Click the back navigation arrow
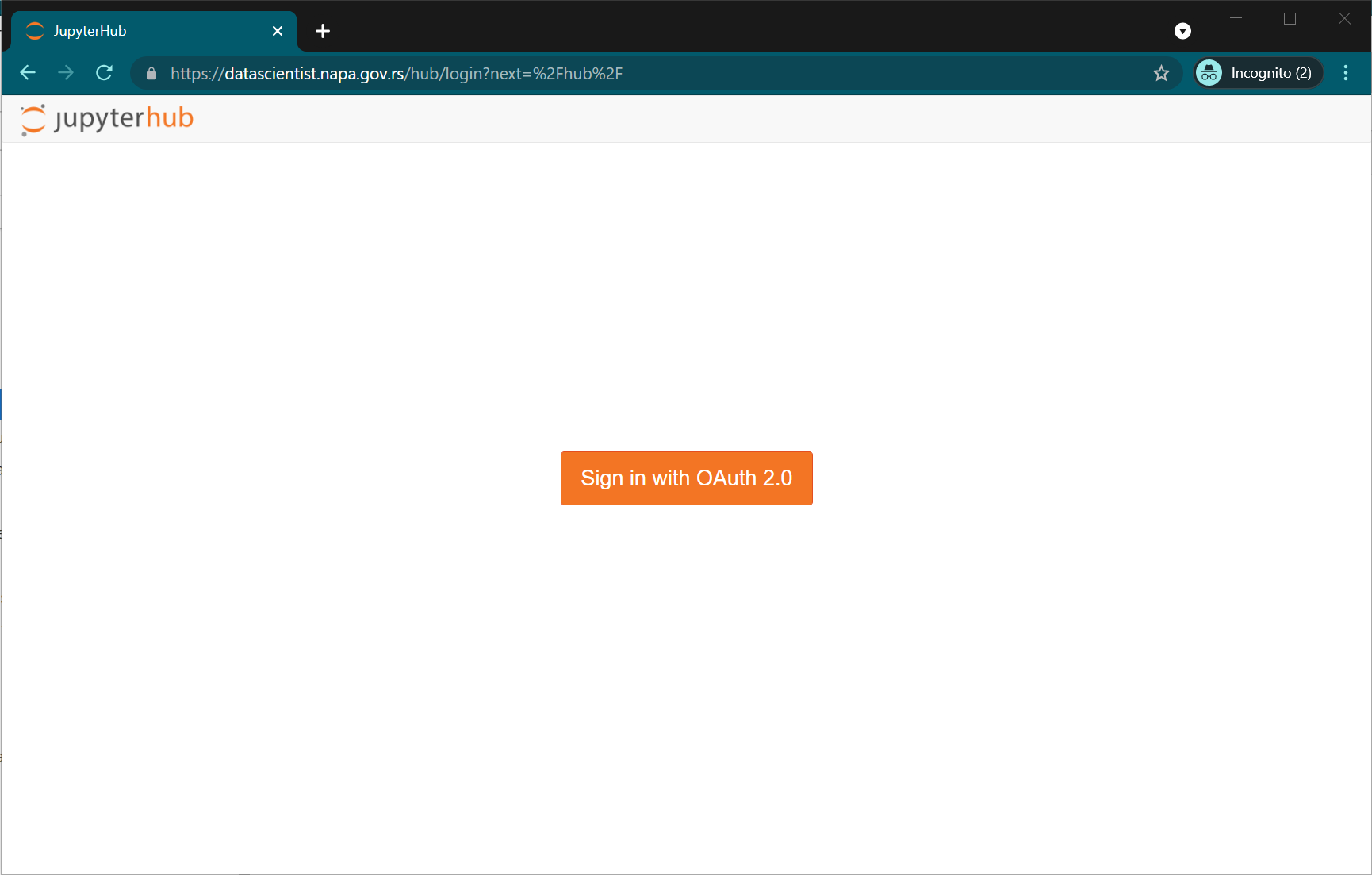This screenshot has width=1372, height=875. (28, 72)
